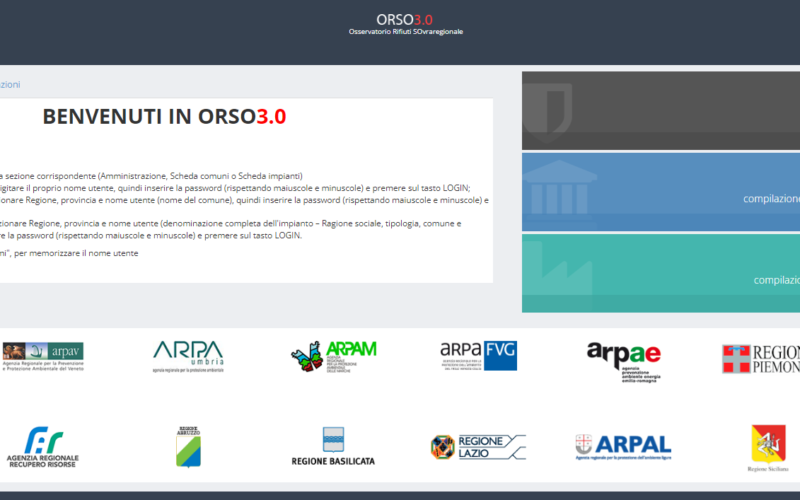Click the partially visible blue link above the welcome panel
The width and height of the screenshot is (800, 500).
pos(10,84)
